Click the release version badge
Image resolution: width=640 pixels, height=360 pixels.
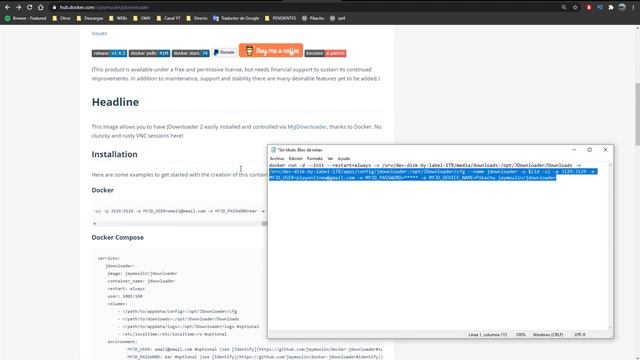point(109,53)
